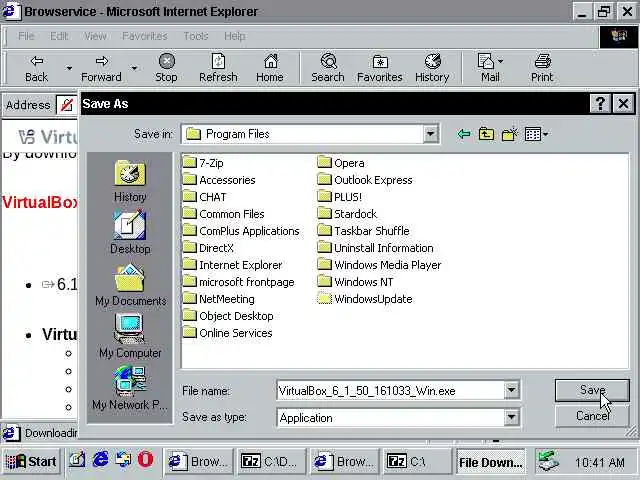Click the Print toolbar icon

[542, 68]
